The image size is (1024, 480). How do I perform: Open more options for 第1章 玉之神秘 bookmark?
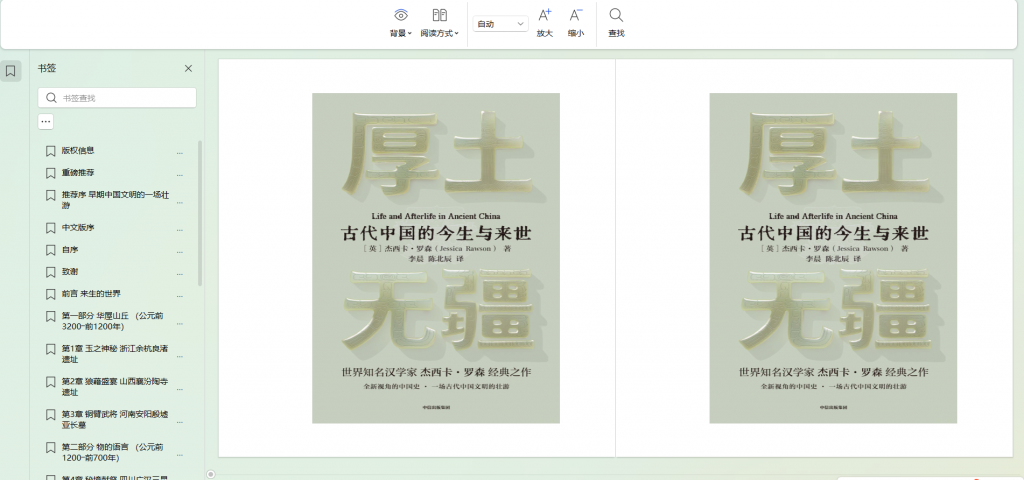coord(180,356)
